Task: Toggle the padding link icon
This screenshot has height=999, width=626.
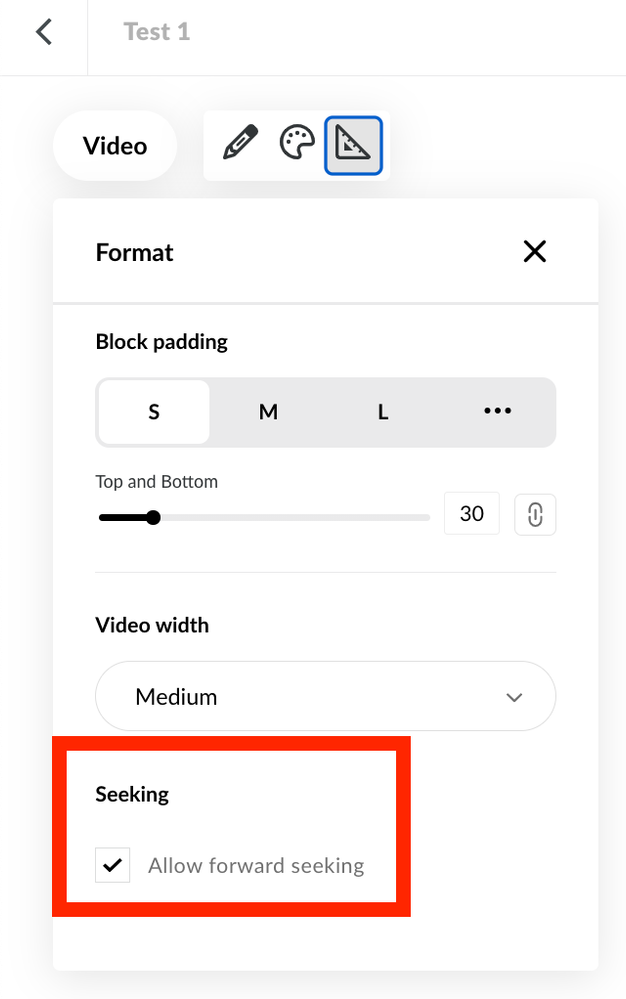Action: [x=535, y=514]
